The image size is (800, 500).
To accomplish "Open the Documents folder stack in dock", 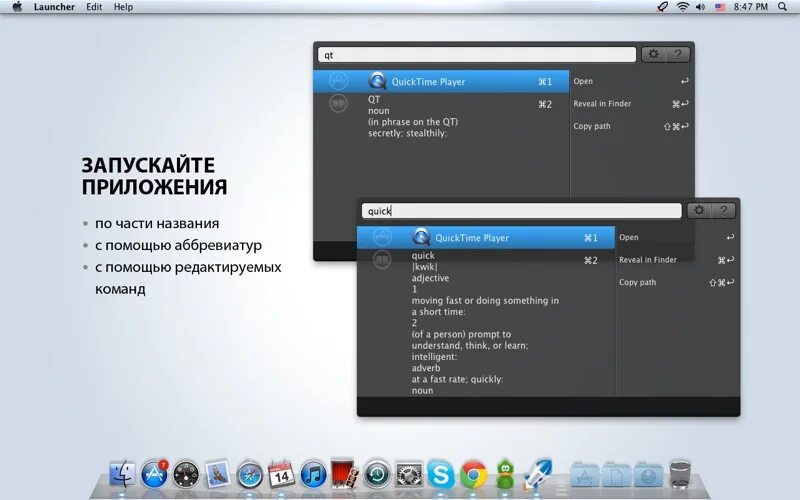I will (x=616, y=474).
